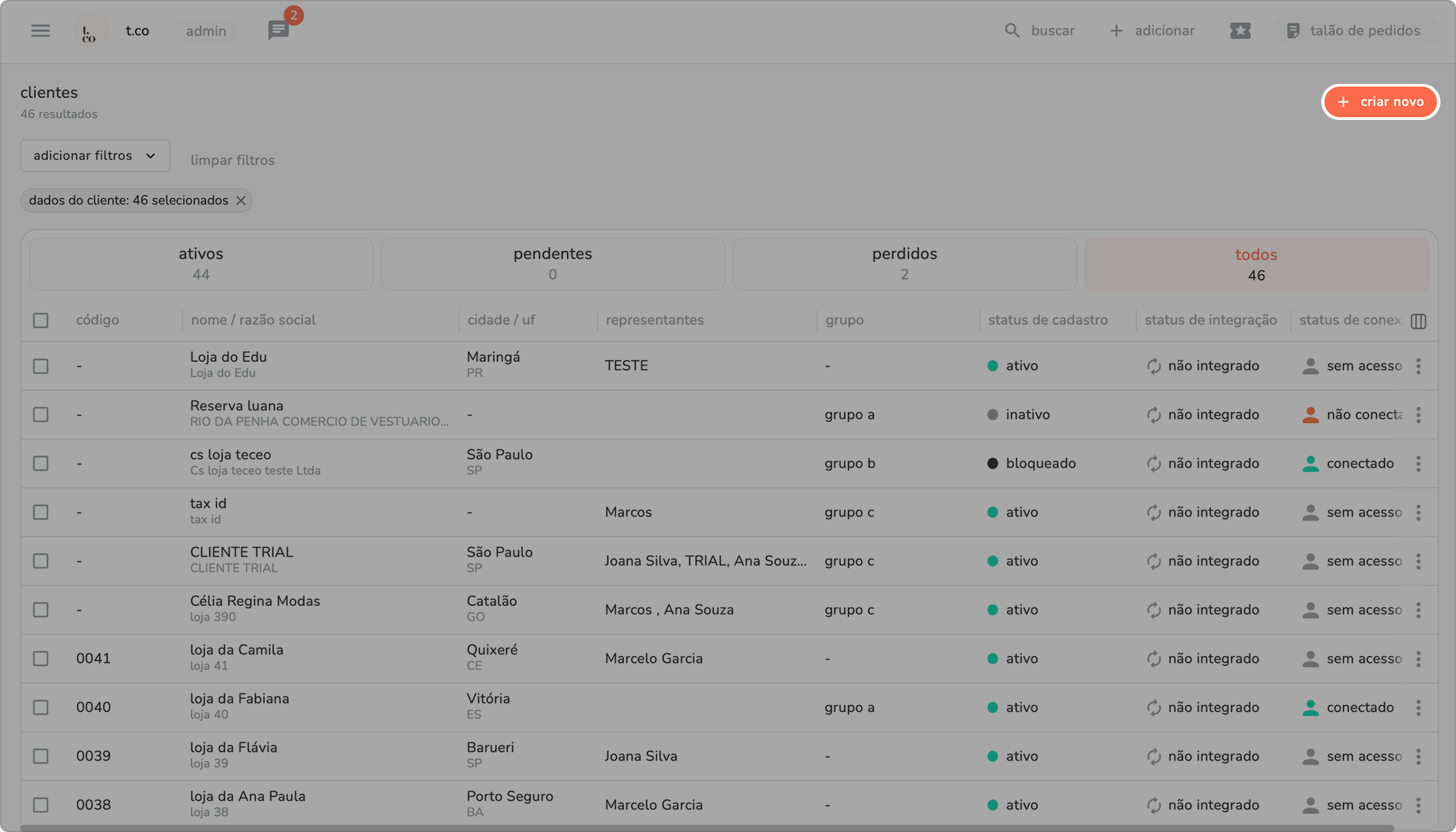Switch to the ativos tab
Screen dimensions: 1456x832
(x=201, y=263)
